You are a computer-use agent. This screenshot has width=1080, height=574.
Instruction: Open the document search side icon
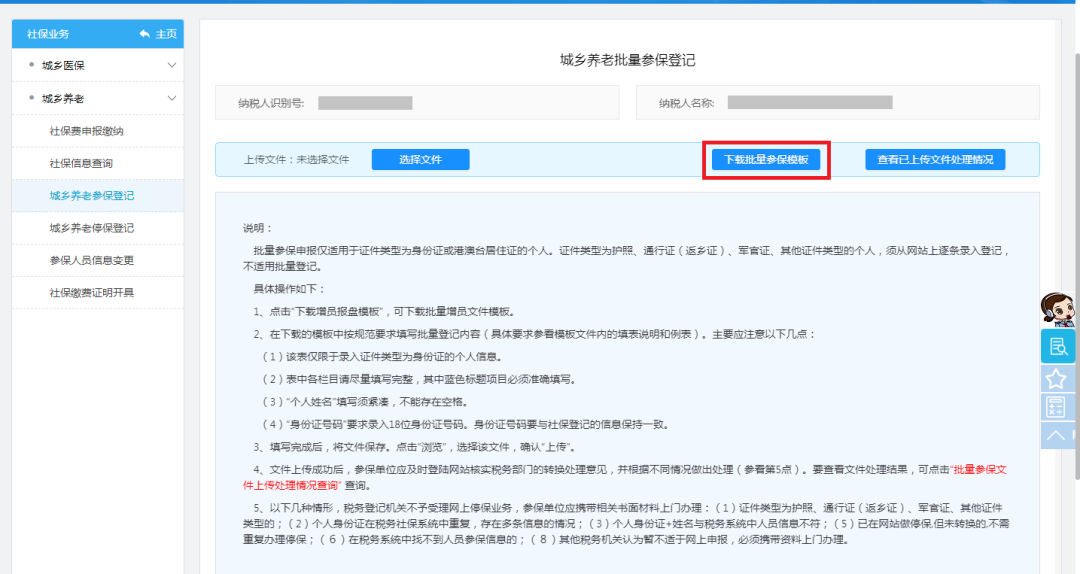[1058, 346]
